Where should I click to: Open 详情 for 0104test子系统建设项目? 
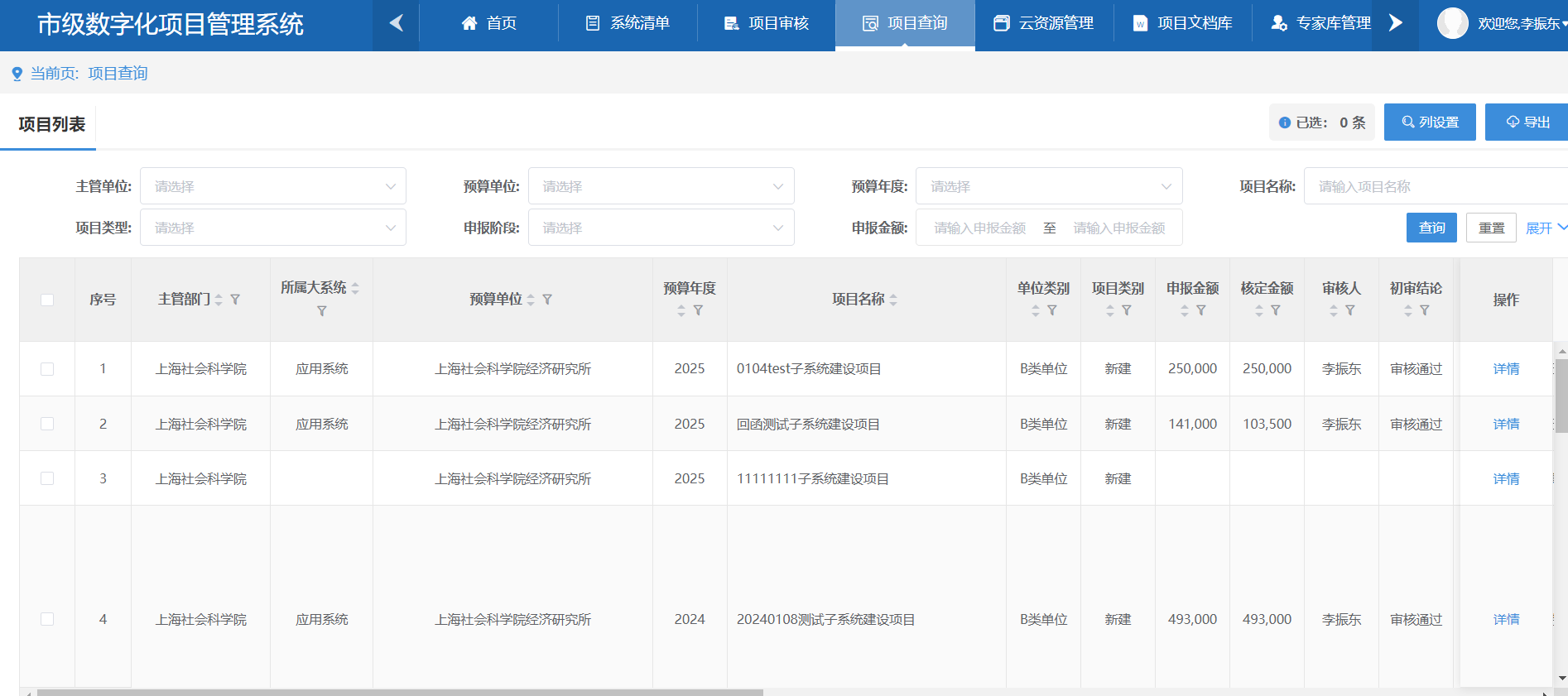click(1506, 369)
